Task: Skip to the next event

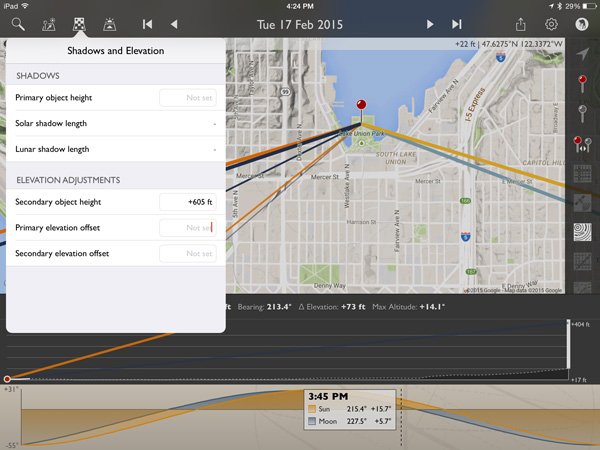Action: (457, 23)
